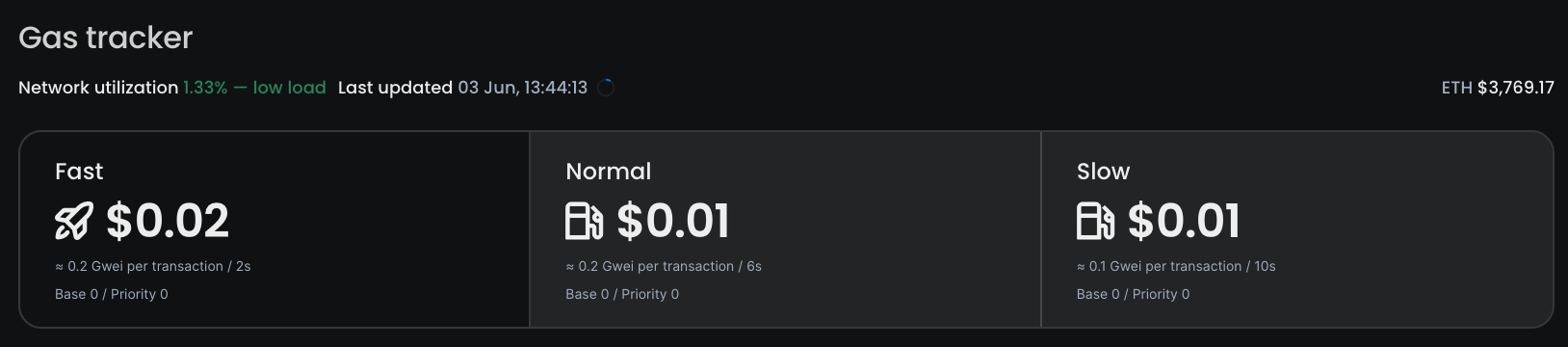Screen dimensions: 1568x347
Task: Click the Last updated 03 Jun timestamp
Action: tap(462, 88)
